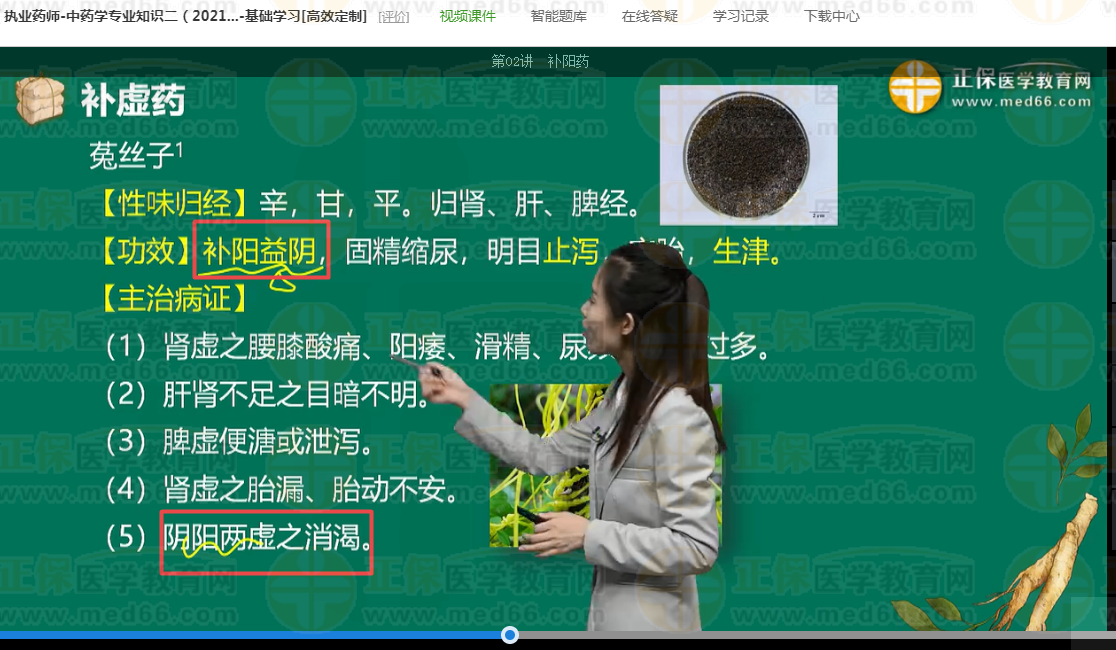The width and height of the screenshot is (1116, 650).
Task: Click the www.med66.com text under the logo
Action: coord(1020,102)
